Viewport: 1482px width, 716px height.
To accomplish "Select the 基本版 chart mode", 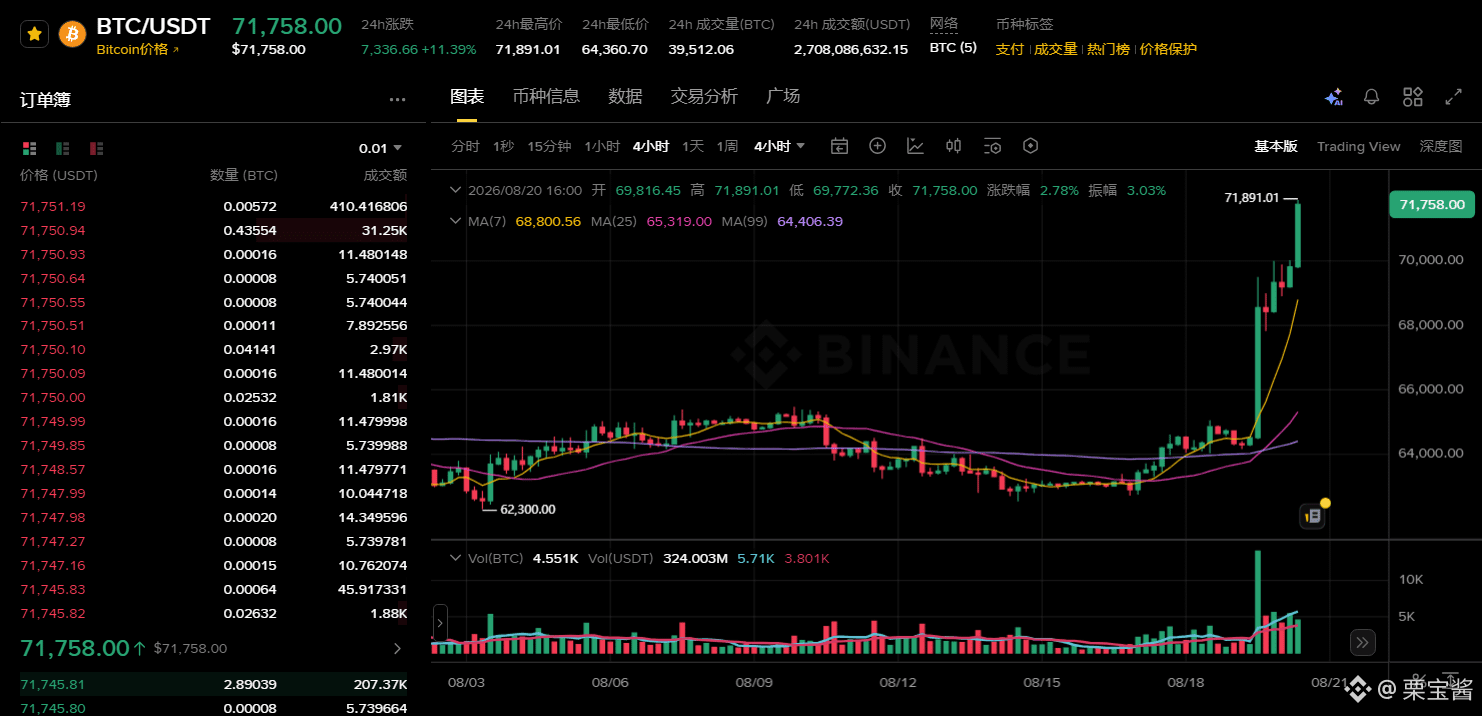I will click(x=1276, y=146).
